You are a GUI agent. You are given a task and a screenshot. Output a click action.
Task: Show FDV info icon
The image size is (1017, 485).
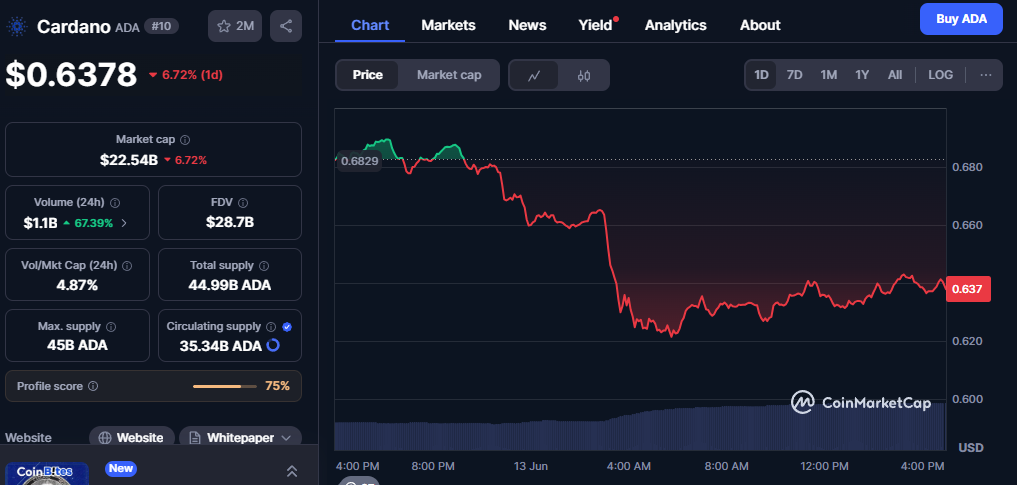pos(243,202)
